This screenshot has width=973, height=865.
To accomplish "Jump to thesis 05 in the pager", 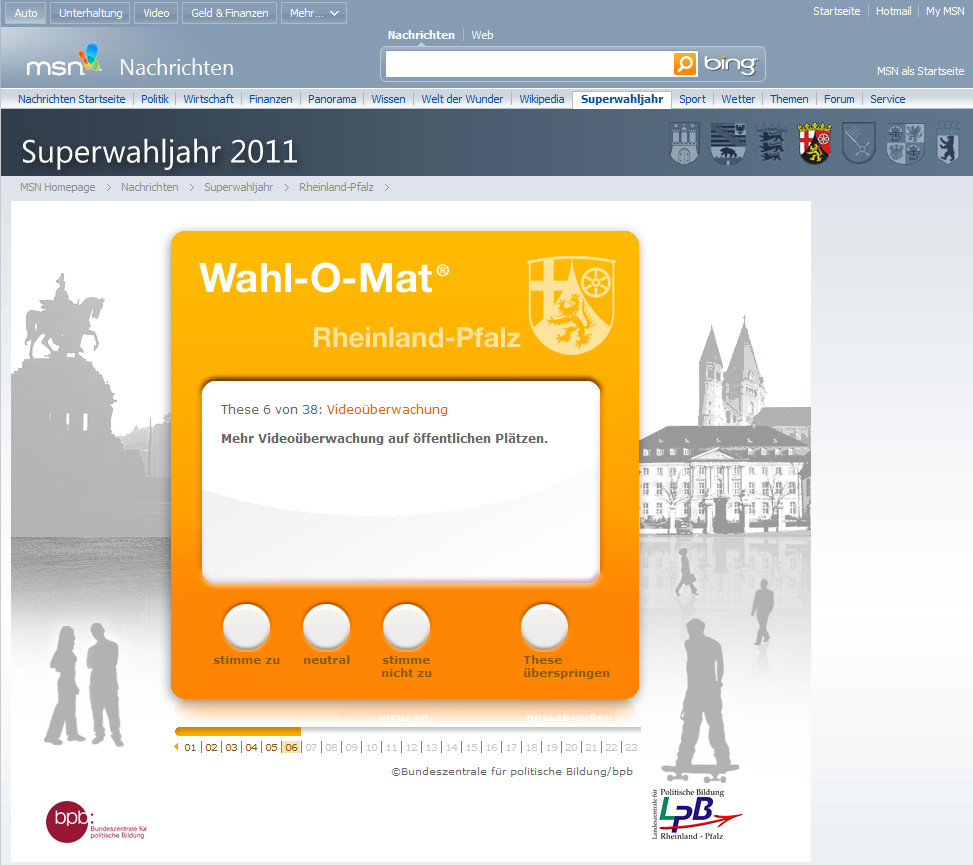I will coord(271,747).
